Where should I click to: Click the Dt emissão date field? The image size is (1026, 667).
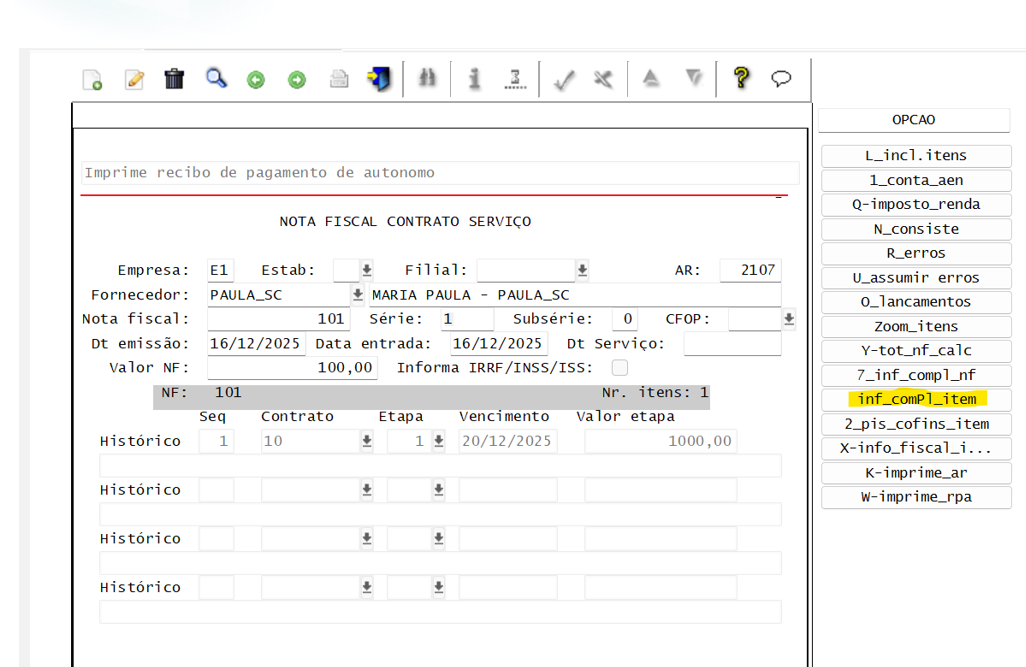(256, 344)
